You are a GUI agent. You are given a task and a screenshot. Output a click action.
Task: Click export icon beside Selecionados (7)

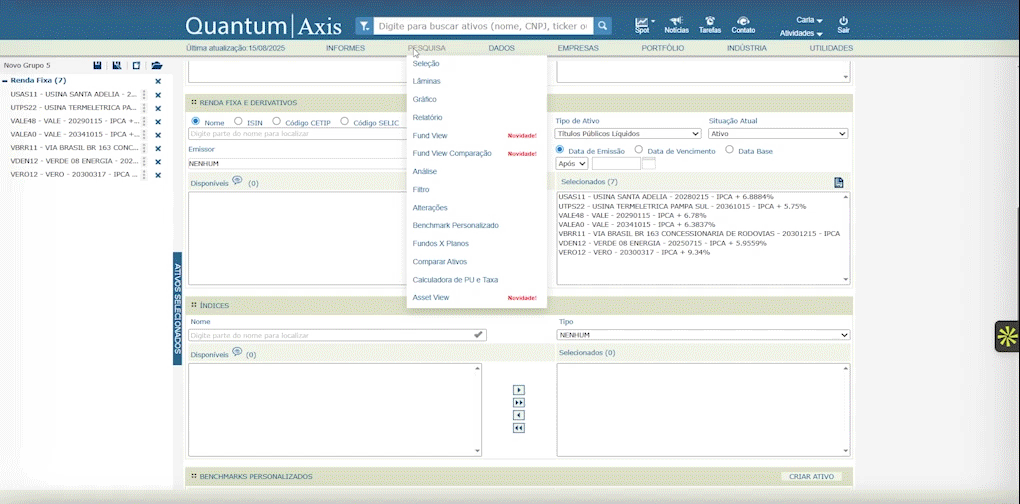click(839, 183)
